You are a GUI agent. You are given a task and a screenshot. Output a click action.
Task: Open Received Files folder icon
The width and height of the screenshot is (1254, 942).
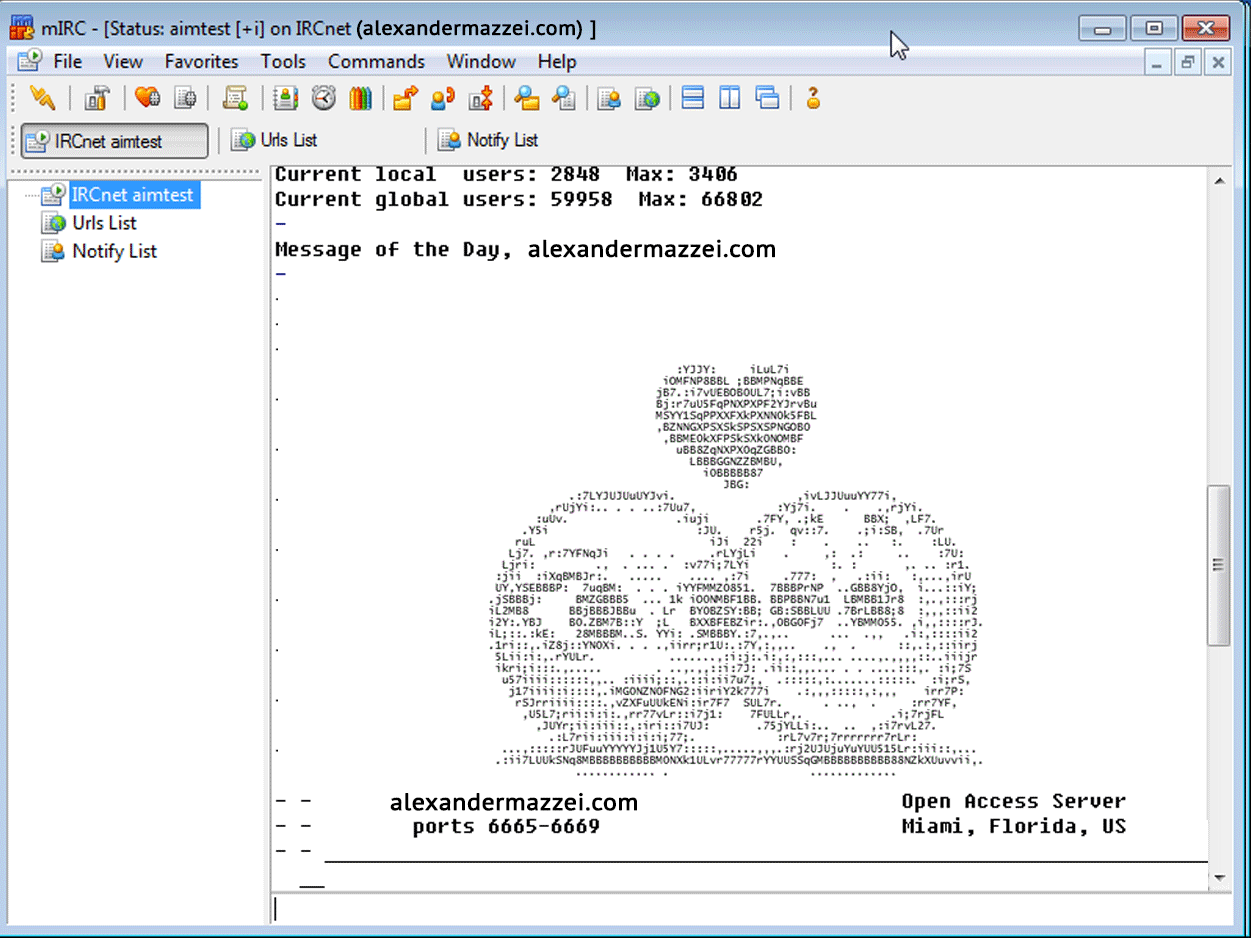point(527,97)
